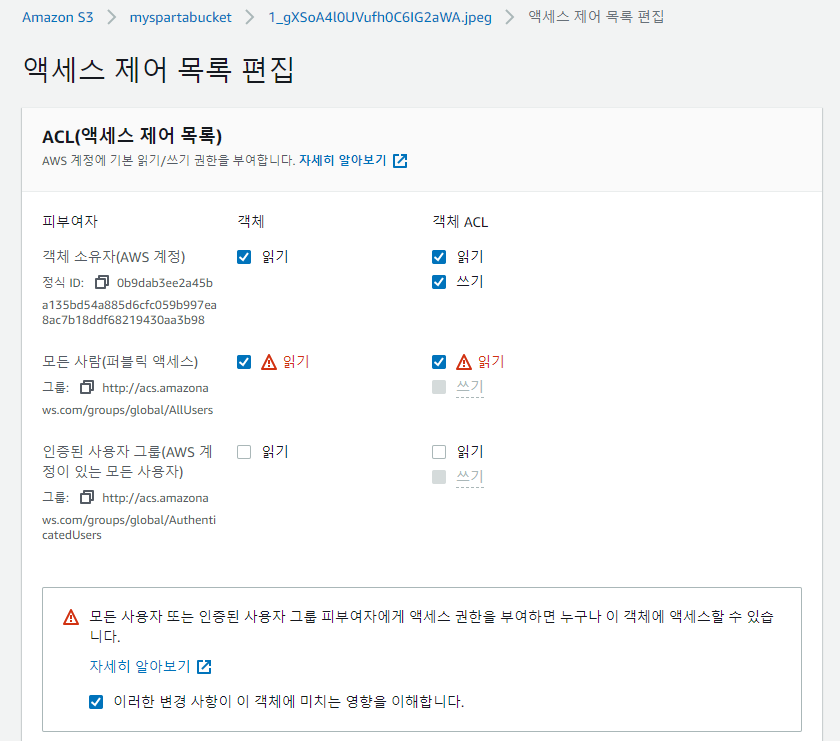This screenshot has height=741, width=840.
Task: Click the dotted-underline 쓰기 label in public row
Action: [x=470, y=387]
